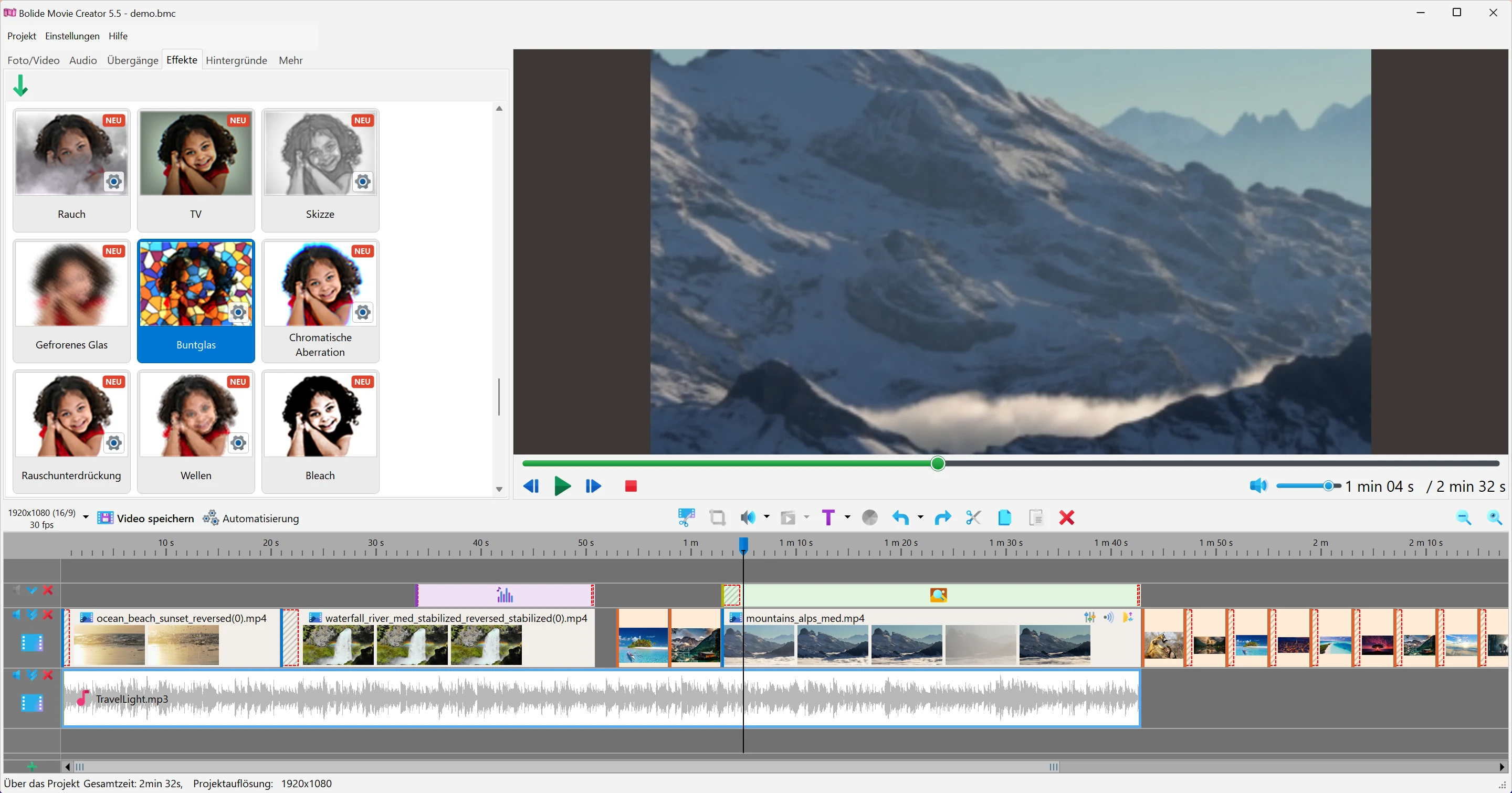Image resolution: width=1512 pixels, height=793 pixels.
Task: Open the split video scissors-film tool
Action: point(686,517)
